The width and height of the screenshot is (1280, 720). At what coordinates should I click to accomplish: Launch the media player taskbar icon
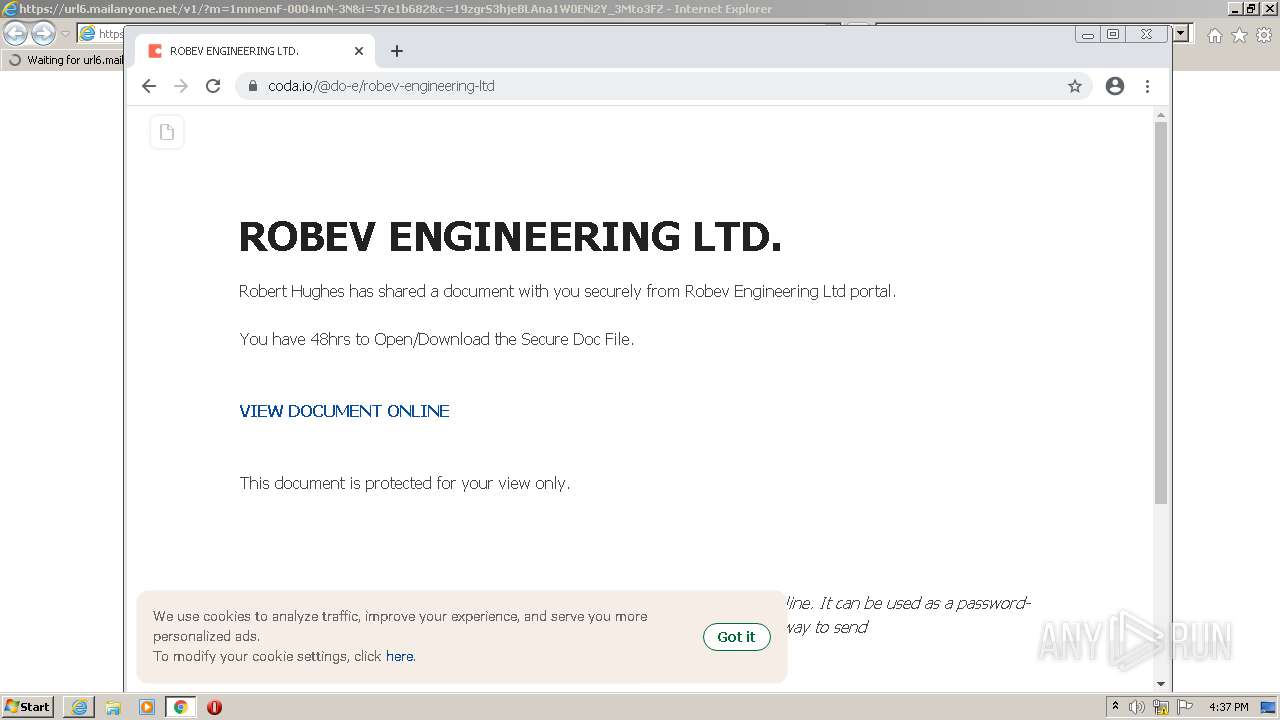pos(147,707)
